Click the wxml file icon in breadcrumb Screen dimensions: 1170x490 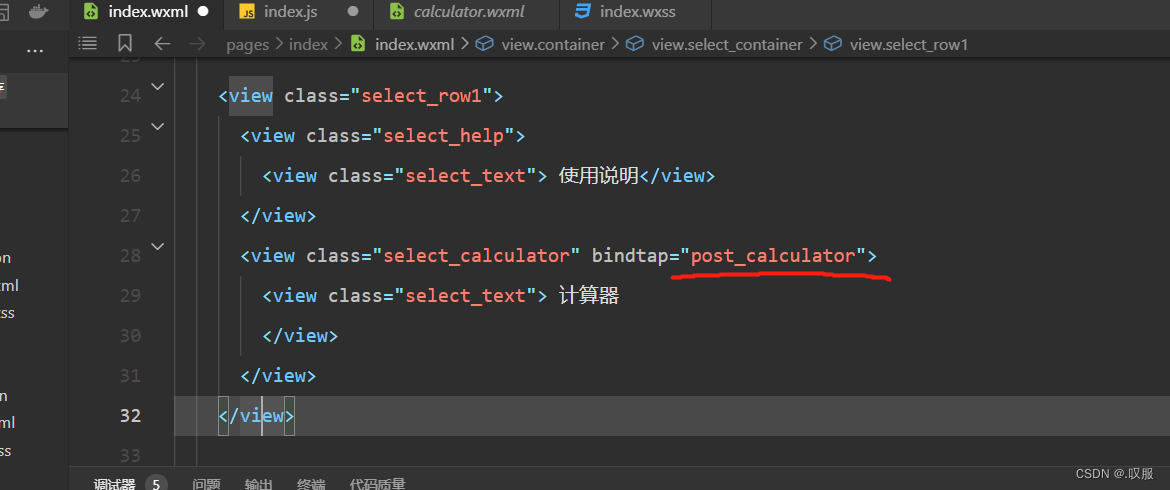click(358, 44)
